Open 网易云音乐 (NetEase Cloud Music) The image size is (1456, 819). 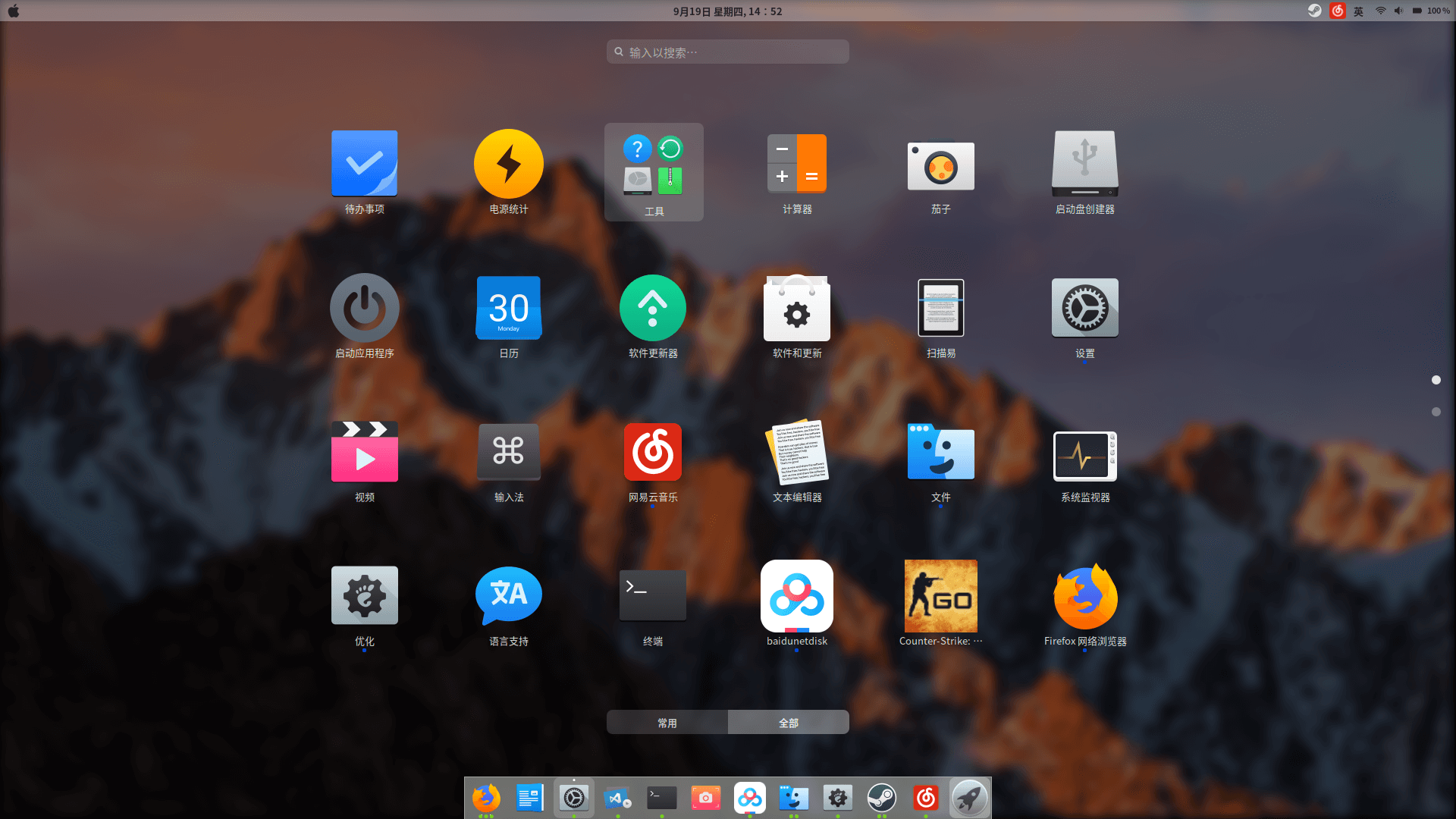(x=652, y=452)
